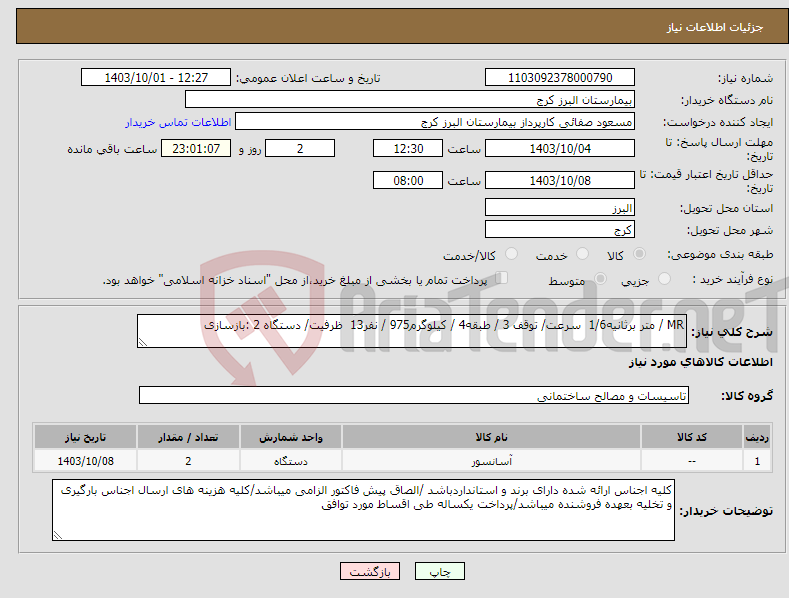This screenshot has height=598, width=789.
Task: Select the کالا/خدمت radio button
Action: click(x=511, y=254)
